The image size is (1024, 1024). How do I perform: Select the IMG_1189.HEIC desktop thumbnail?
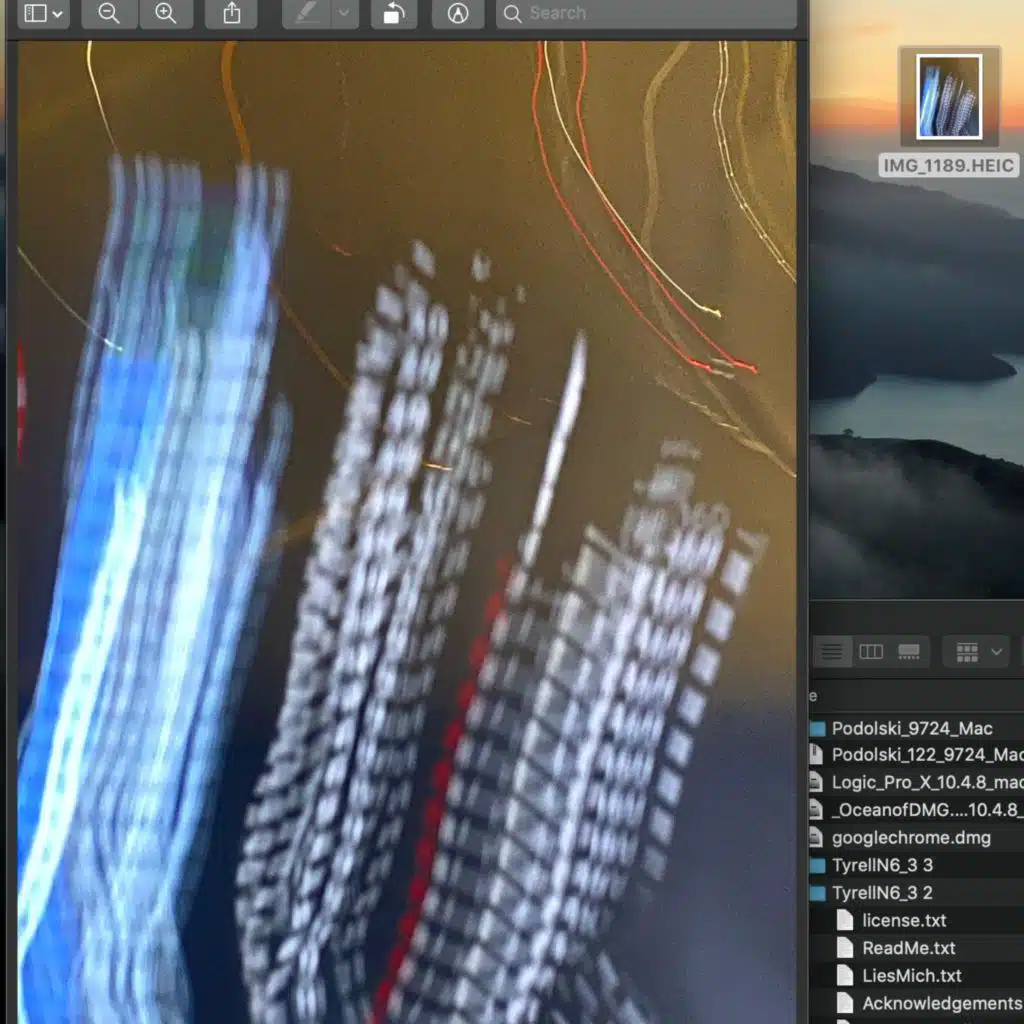[x=949, y=97]
